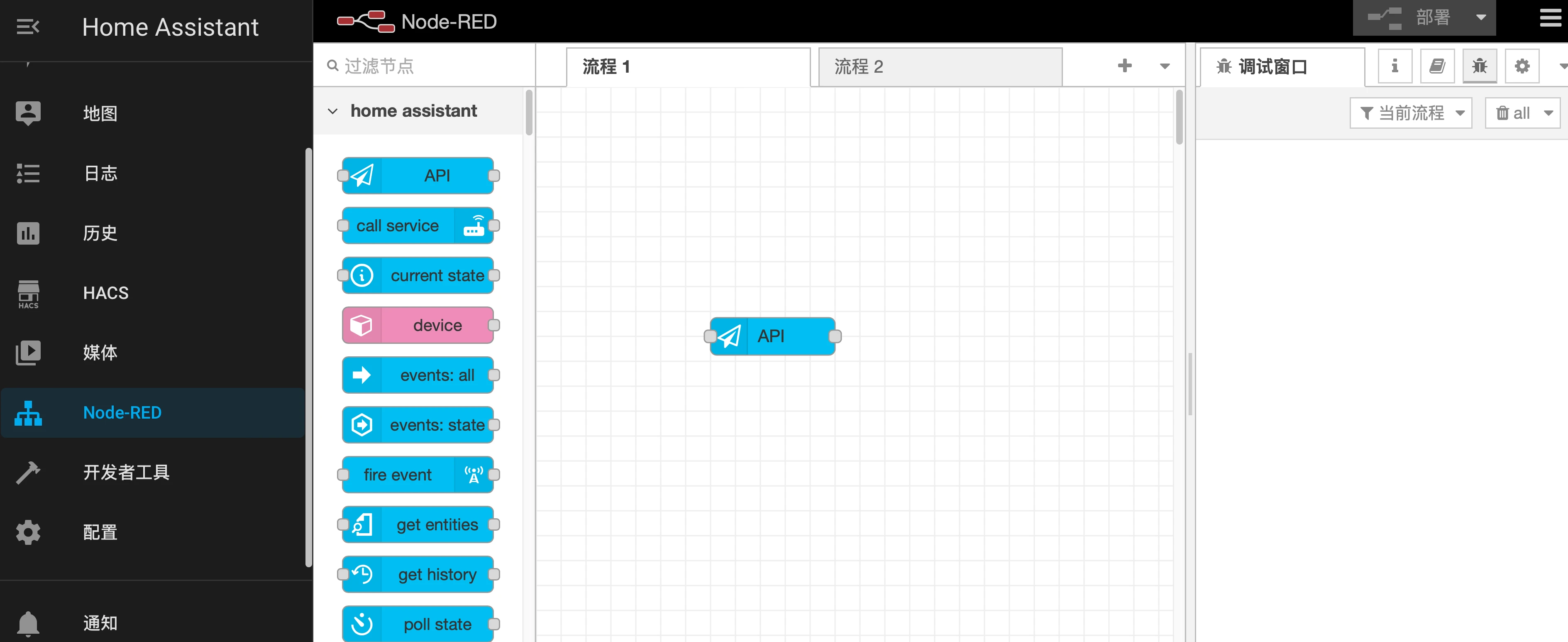Open 开发者工具 with the hammer icon
Image resolution: width=1568 pixels, height=642 pixels.
(x=28, y=472)
